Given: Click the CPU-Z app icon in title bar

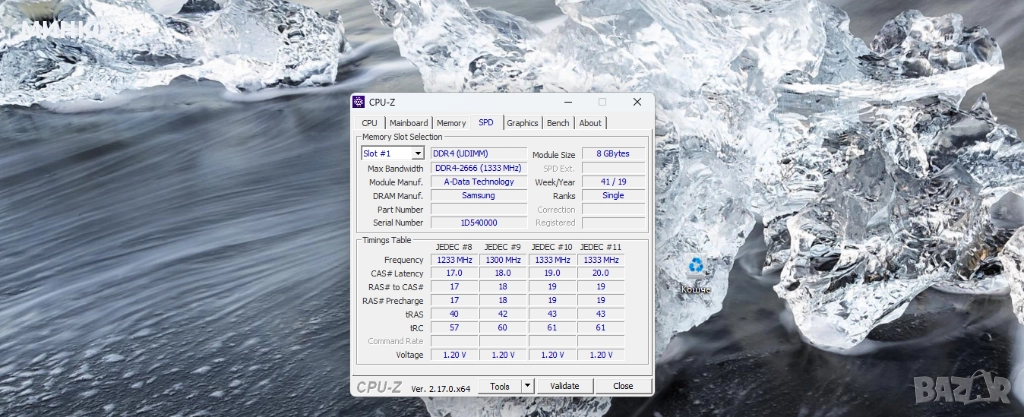Looking at the screenshot, I should 360,102.
